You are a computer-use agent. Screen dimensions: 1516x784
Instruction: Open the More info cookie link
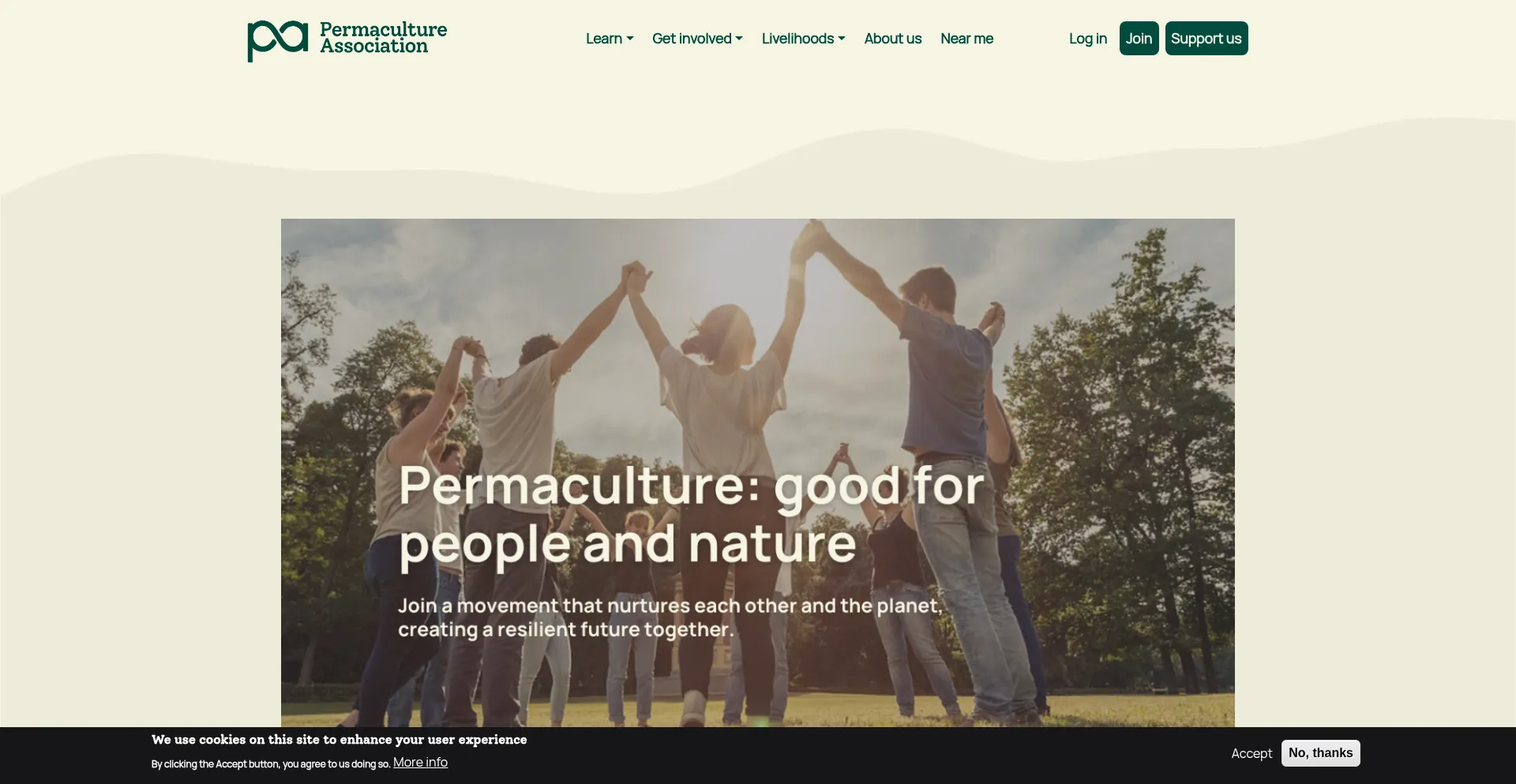point(420,763)
